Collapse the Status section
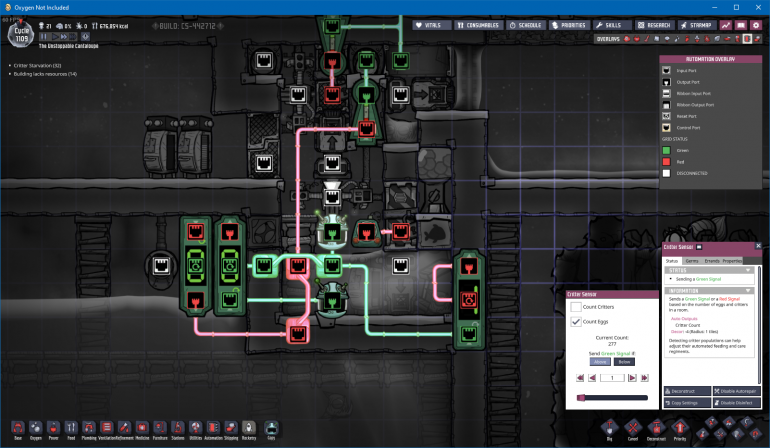The image size is (770, 448). (748, 270)
